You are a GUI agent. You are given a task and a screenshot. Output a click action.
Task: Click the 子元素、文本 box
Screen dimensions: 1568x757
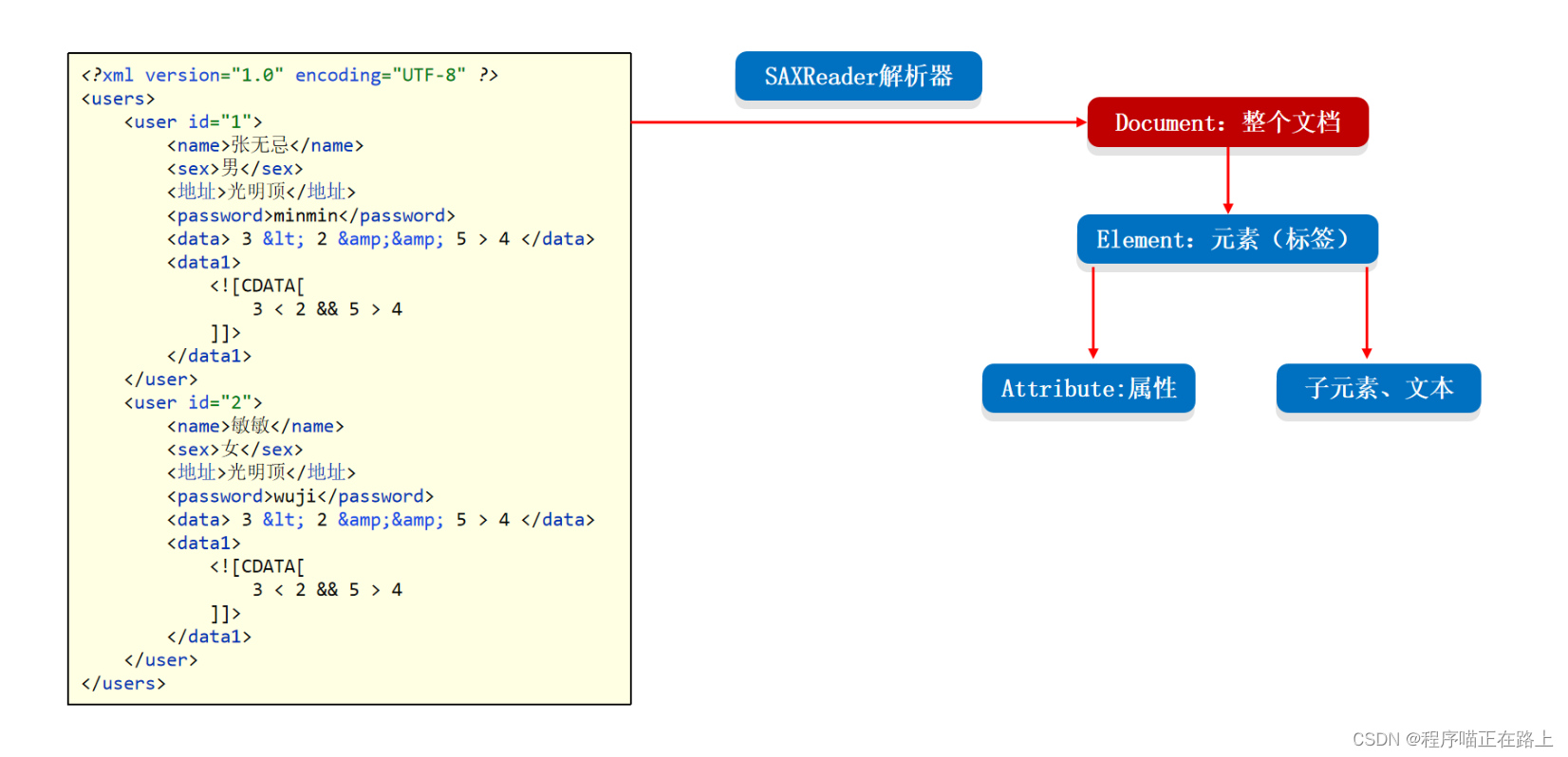(x=1378, y=388)
